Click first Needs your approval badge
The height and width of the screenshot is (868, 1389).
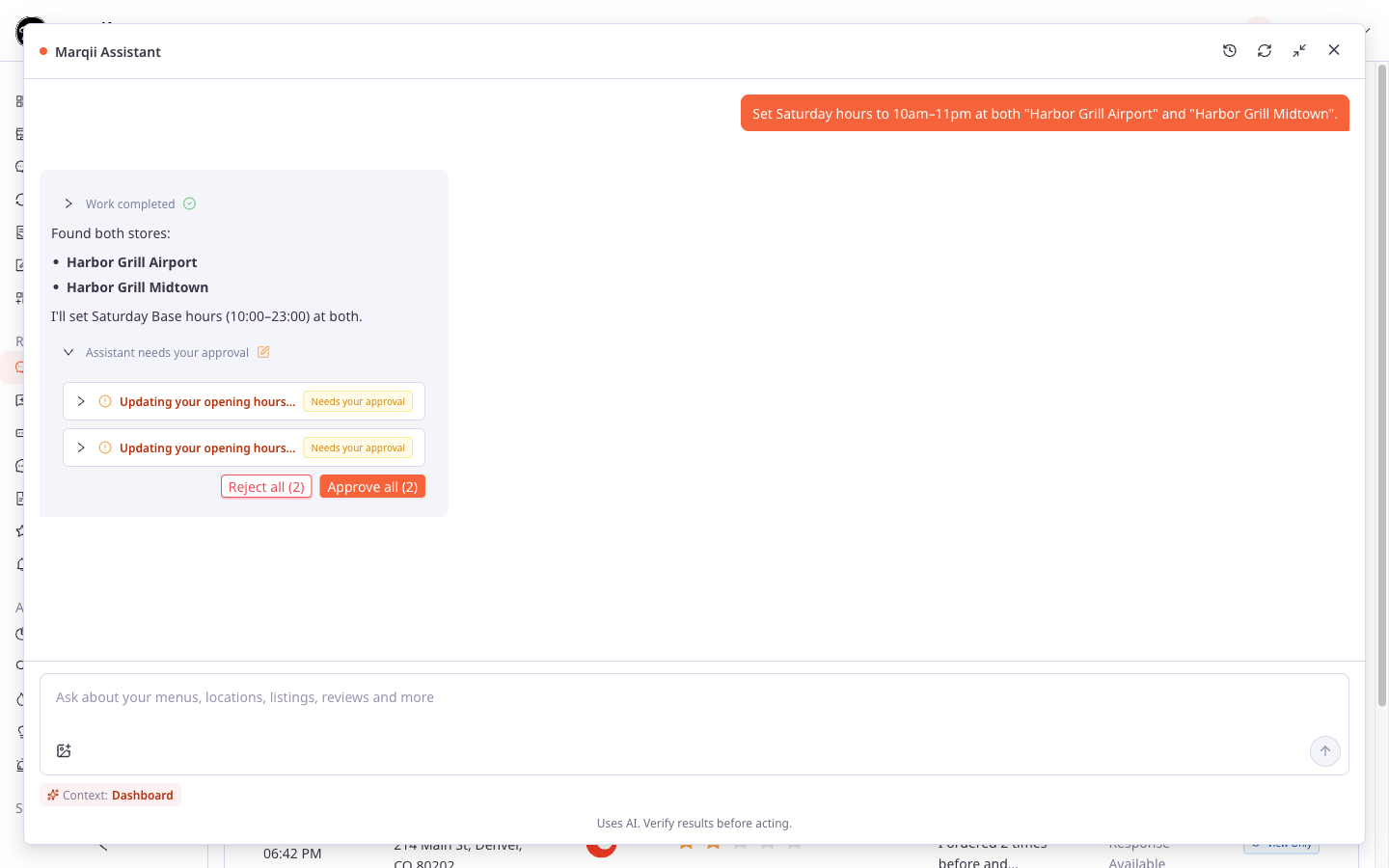pos(358,401)
